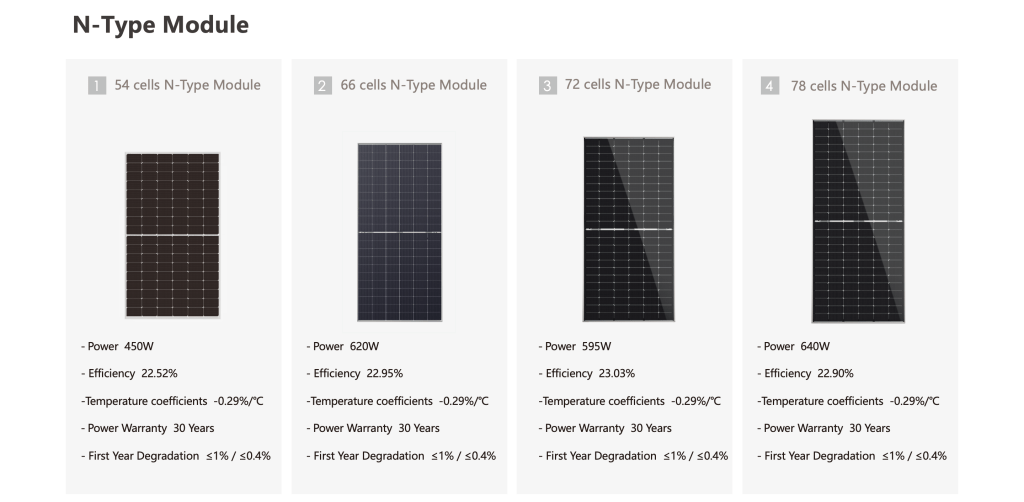Click the '54 cells N-Type Module' title
The width and height of the screenshot is (1024, 502).
(x=187, y=85)
